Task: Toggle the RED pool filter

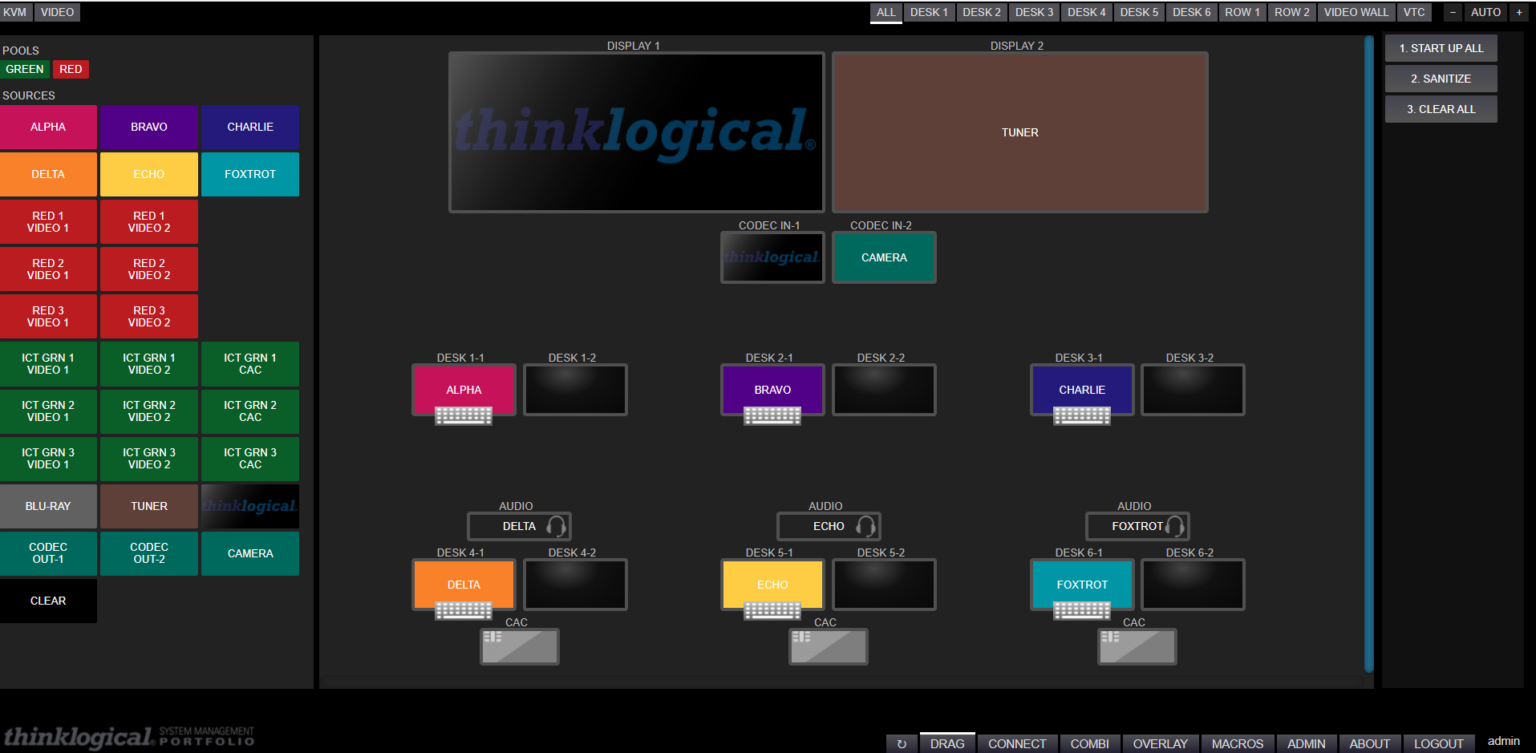Action: (70, 68)
